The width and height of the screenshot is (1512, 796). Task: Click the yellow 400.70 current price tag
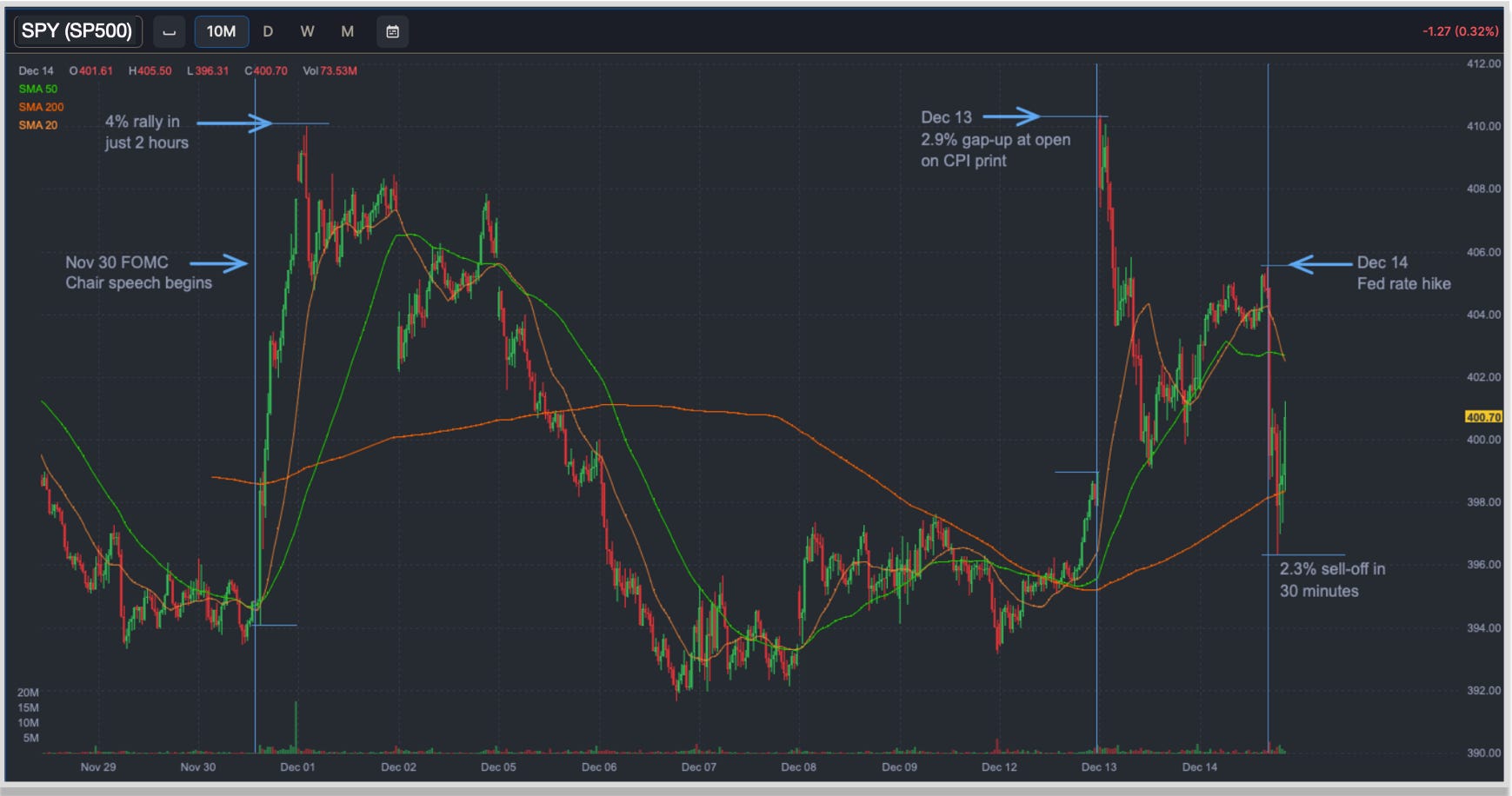[x=1483, y=417]
